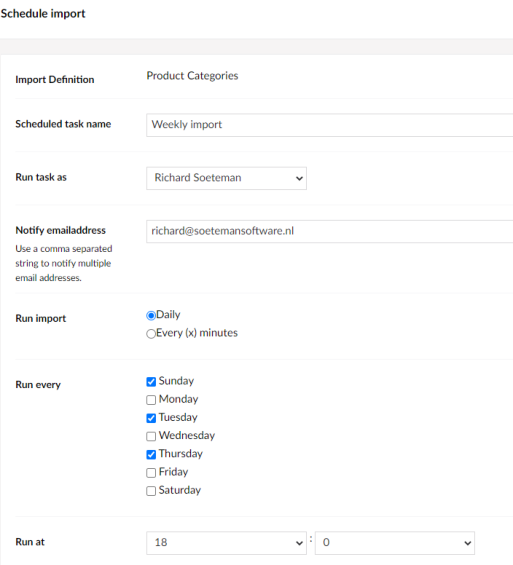The width and height of the screenshot is (513, 565).
Task: Click the Run every label
Action: click(x=38, y=385)
